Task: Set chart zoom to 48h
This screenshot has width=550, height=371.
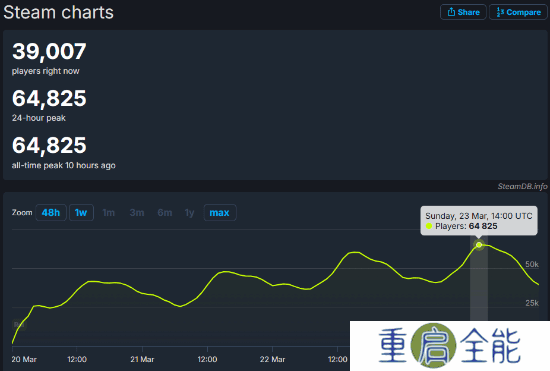Action: pos(51,213)
